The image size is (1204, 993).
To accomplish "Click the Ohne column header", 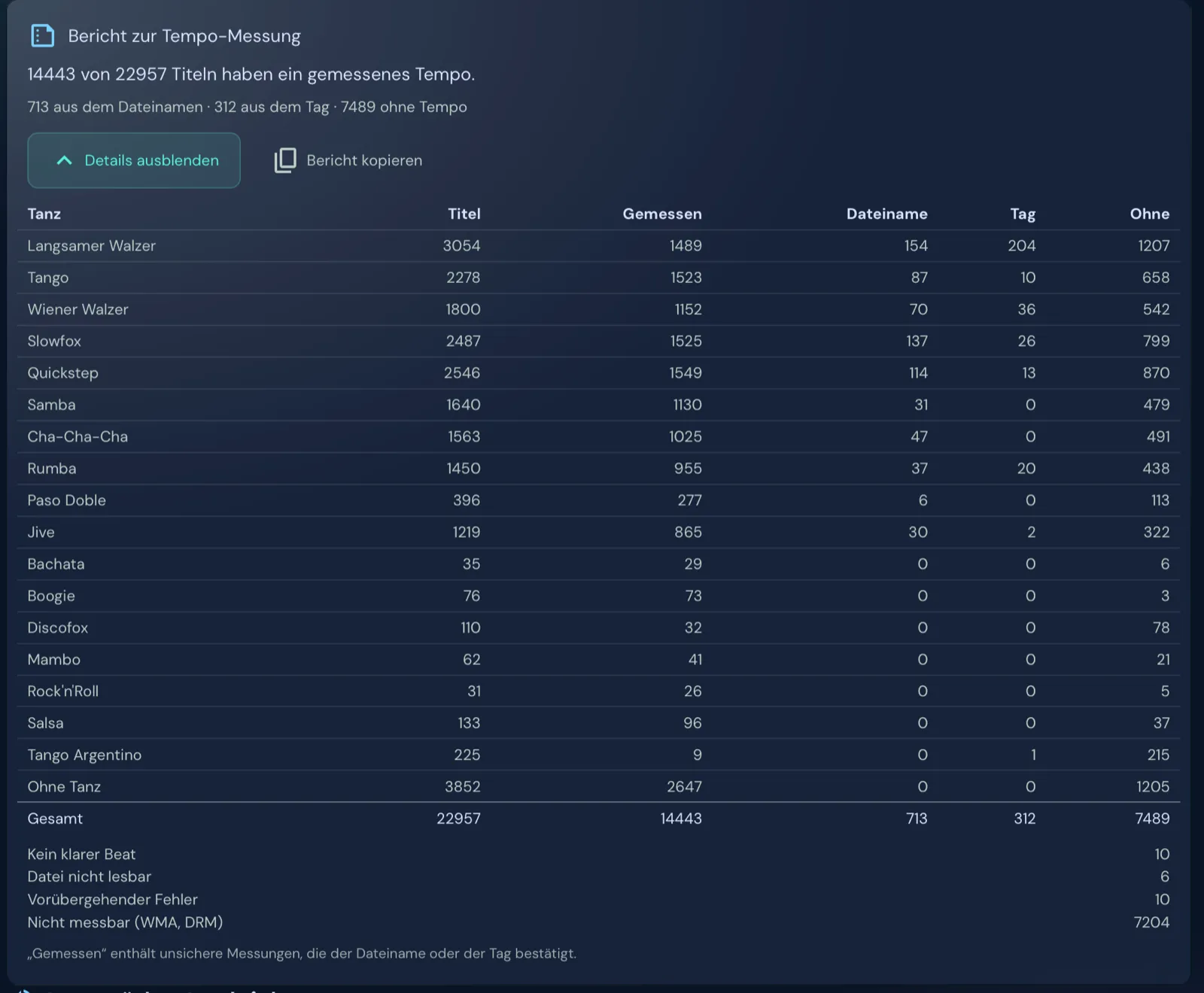I will 1149,214.
